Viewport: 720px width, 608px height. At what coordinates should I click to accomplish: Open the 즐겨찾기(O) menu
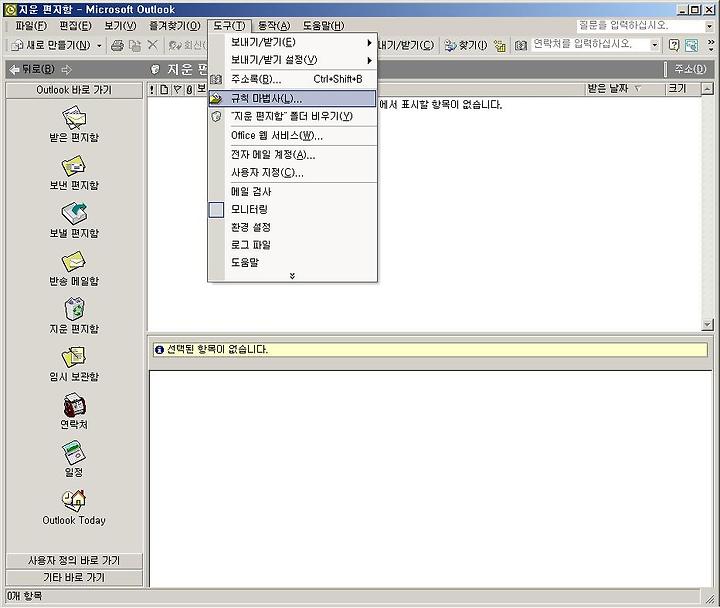point(175,26)
